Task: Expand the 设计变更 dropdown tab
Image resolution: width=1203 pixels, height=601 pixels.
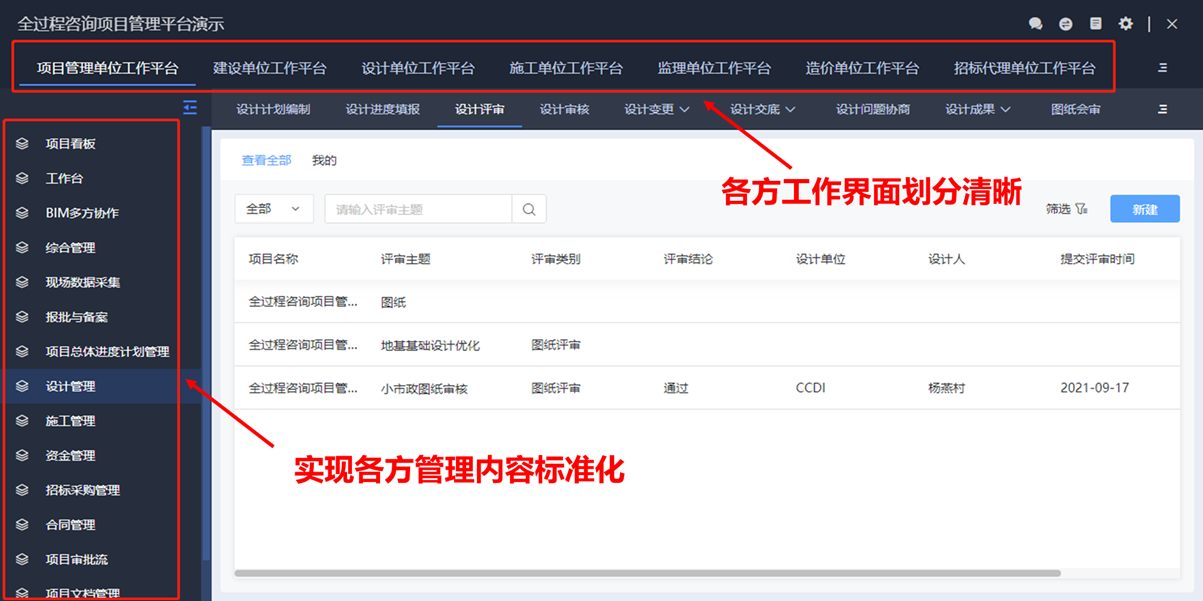Action: coord(657,109)
